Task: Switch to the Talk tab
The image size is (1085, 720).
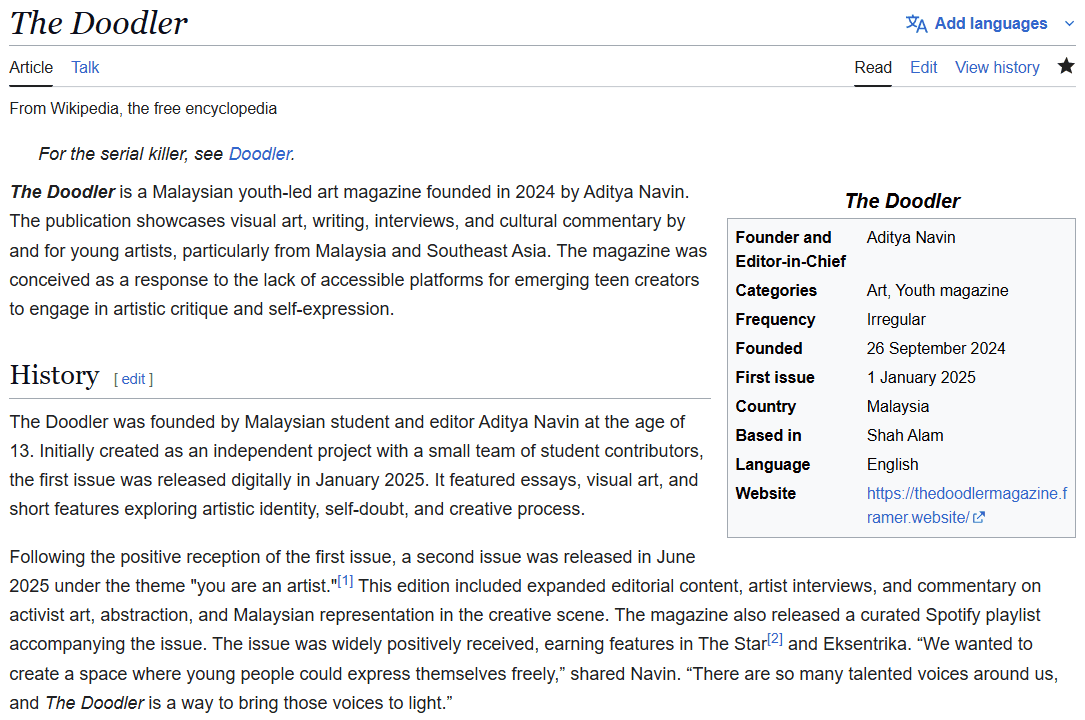Action: 85,68
